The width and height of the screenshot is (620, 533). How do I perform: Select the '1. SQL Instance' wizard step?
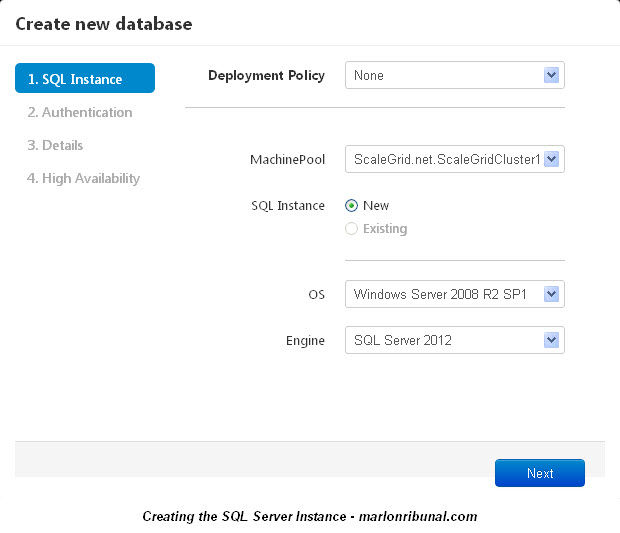click(84, 79)
